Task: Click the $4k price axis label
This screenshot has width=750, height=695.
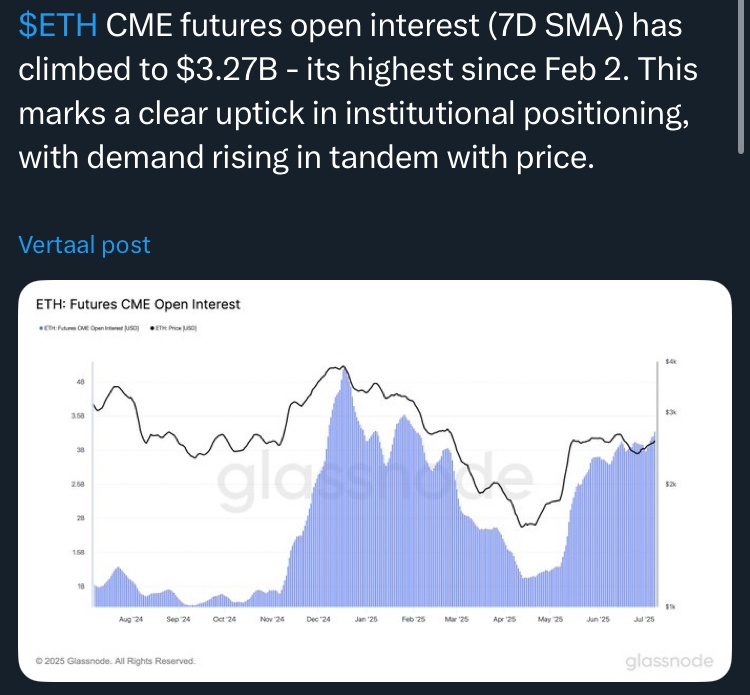Action: (671, 362)
